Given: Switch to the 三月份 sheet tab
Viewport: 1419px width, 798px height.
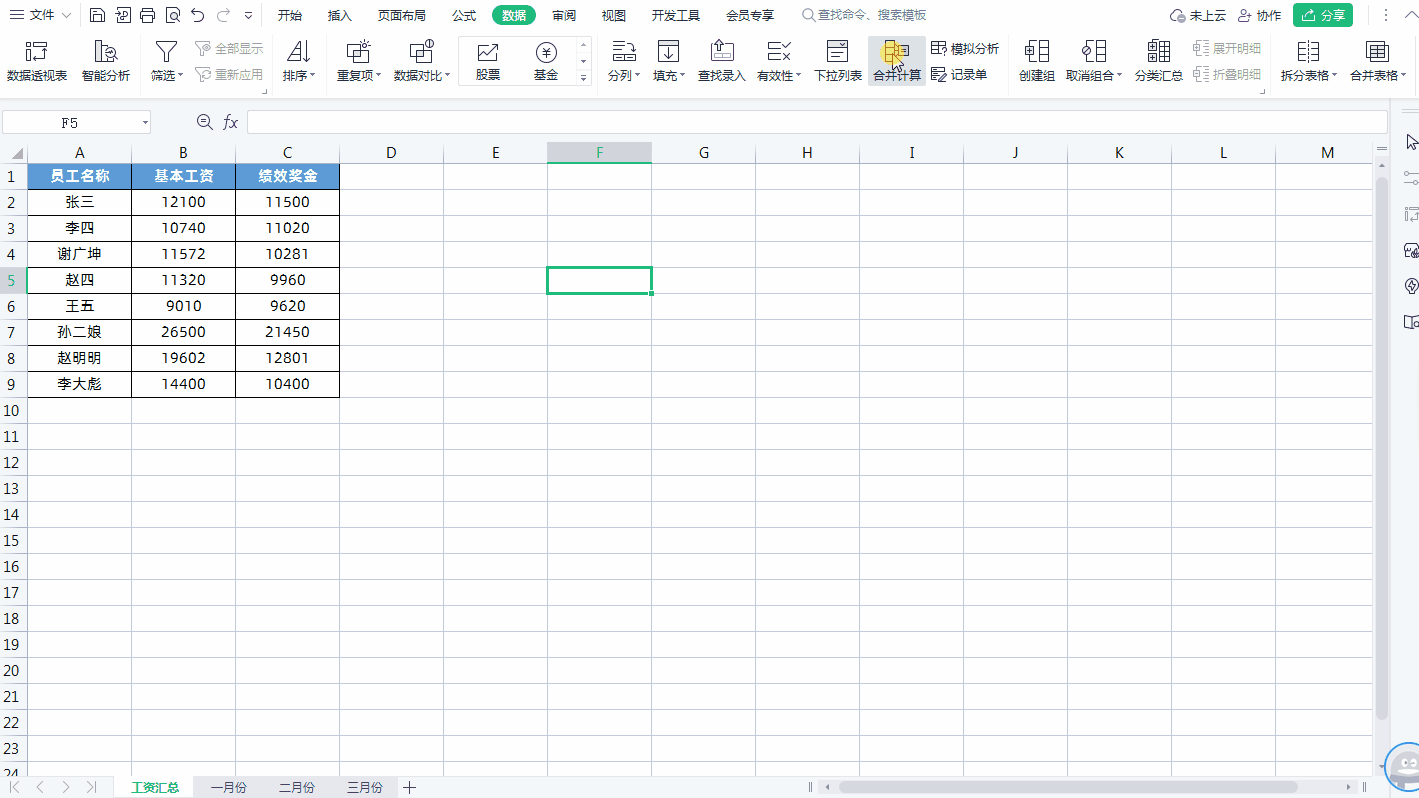Looking at the screenshot, I should 364,788.
